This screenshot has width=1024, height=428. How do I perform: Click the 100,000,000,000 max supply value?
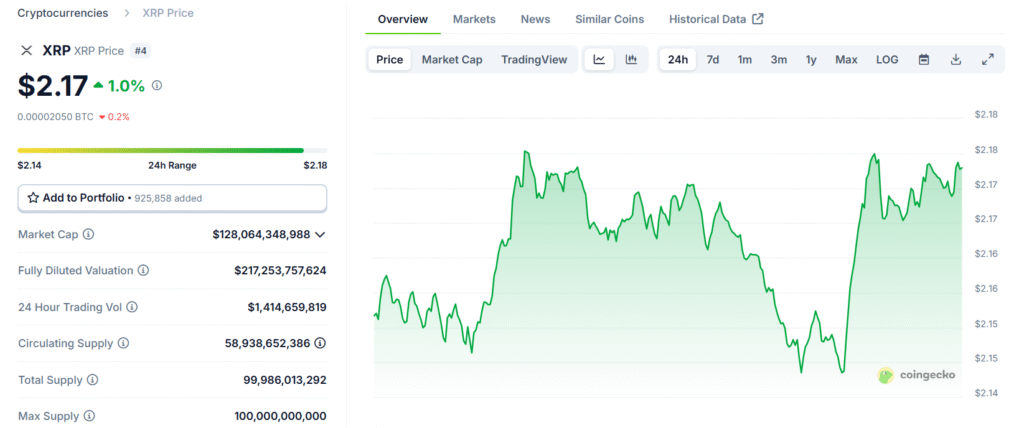(280, 416)
